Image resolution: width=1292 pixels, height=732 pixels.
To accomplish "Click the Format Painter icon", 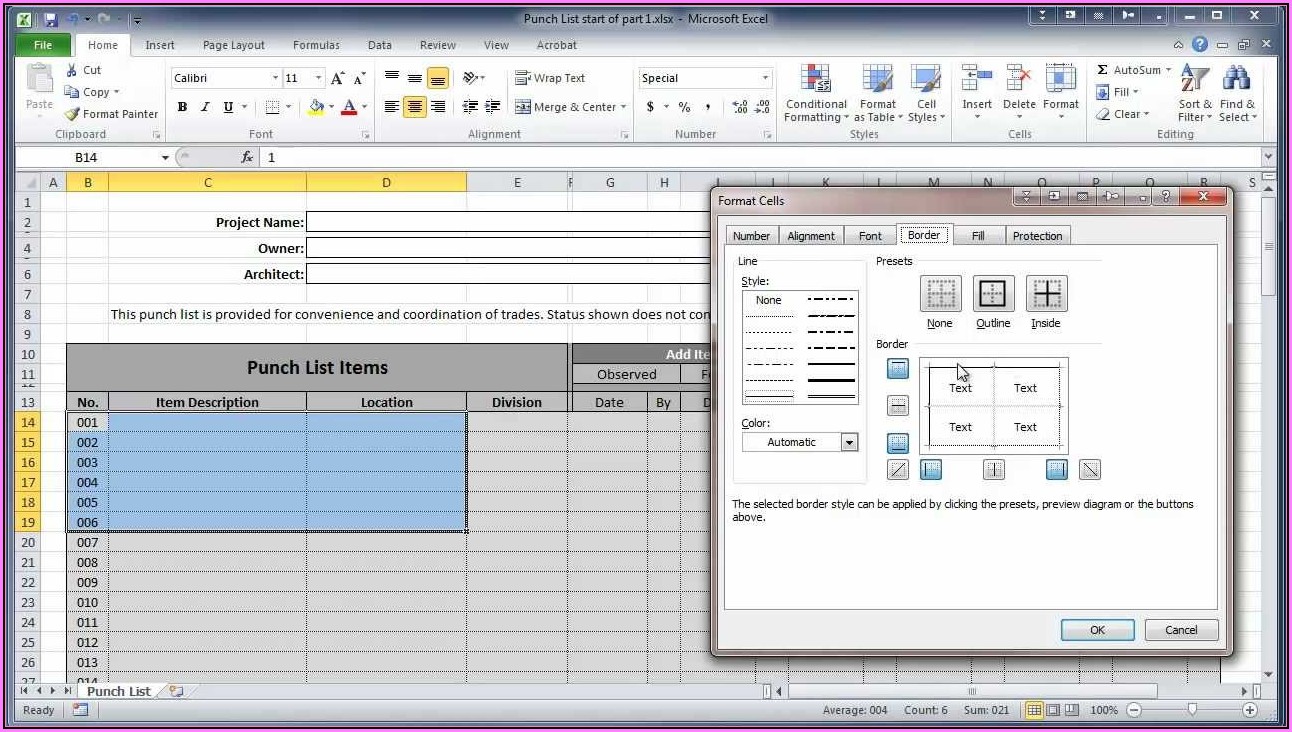I will 72,114.
